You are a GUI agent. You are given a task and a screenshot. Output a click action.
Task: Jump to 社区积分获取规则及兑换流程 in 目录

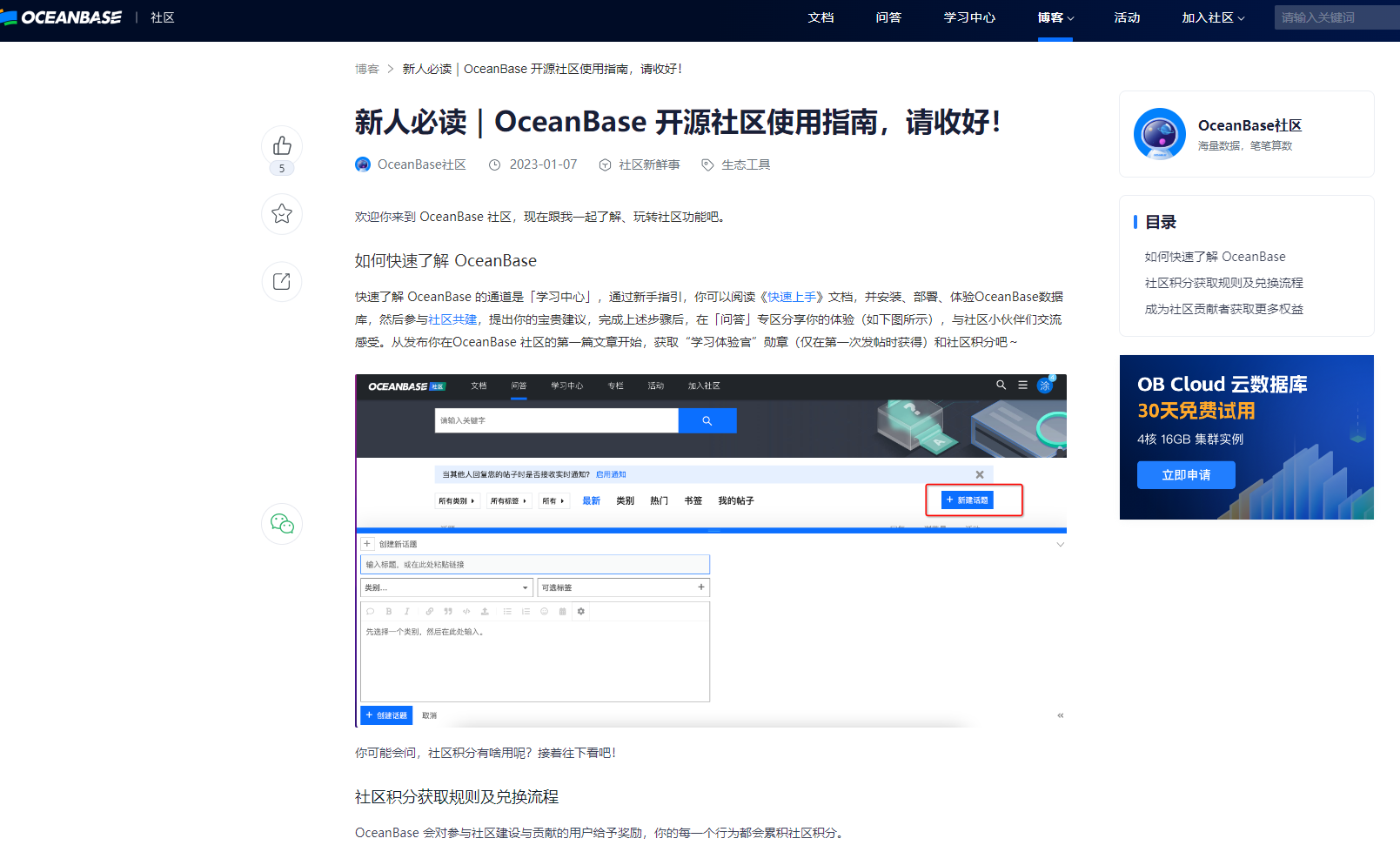pyautogui.click(x=1223, y=283)
